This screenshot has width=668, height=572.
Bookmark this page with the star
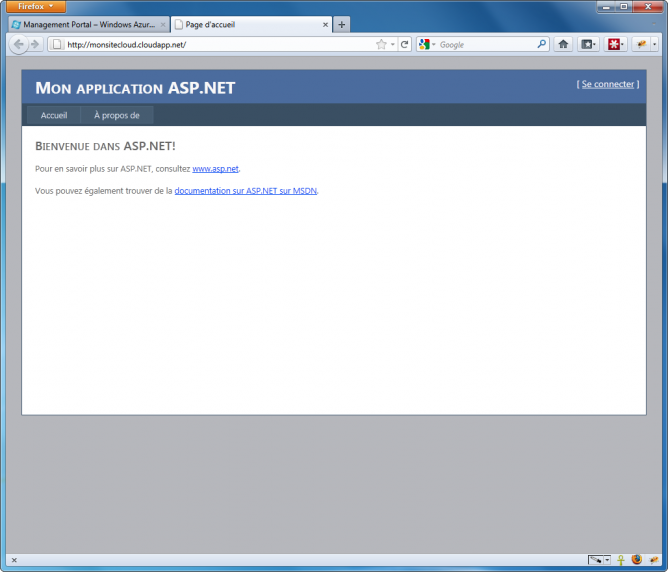coord(381,44)
